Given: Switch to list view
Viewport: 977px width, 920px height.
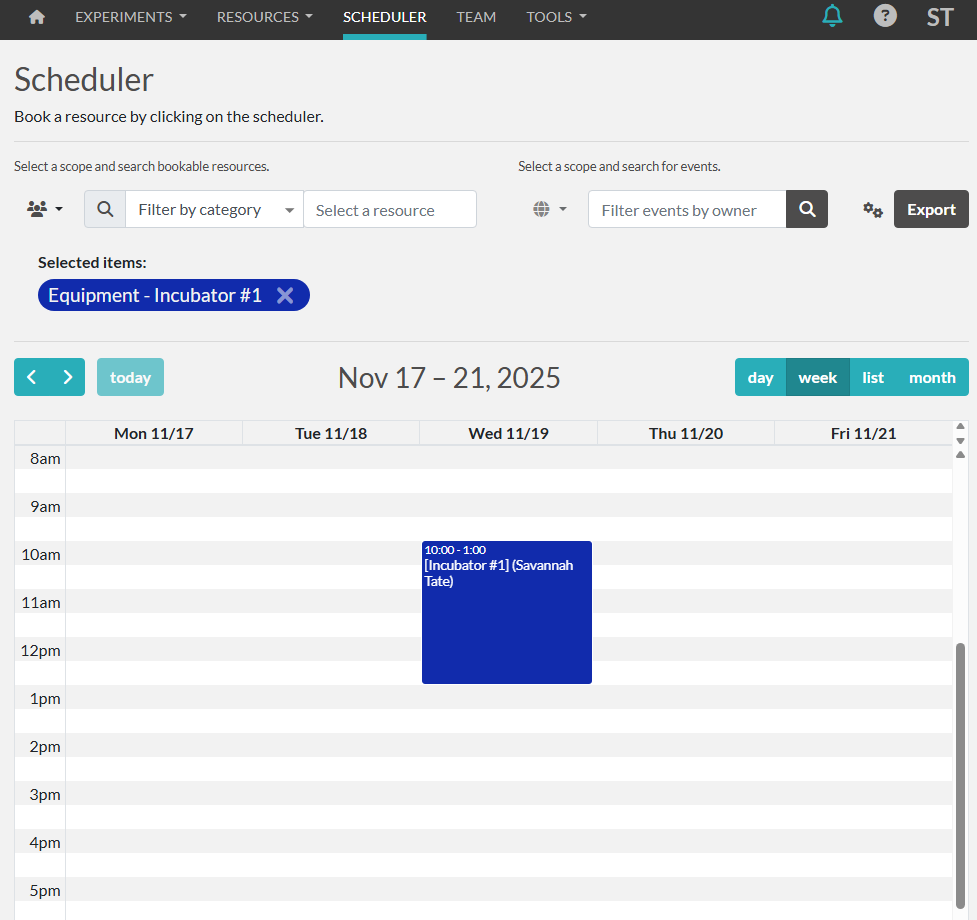Looking at the screenshot, I should pos(873,377).
